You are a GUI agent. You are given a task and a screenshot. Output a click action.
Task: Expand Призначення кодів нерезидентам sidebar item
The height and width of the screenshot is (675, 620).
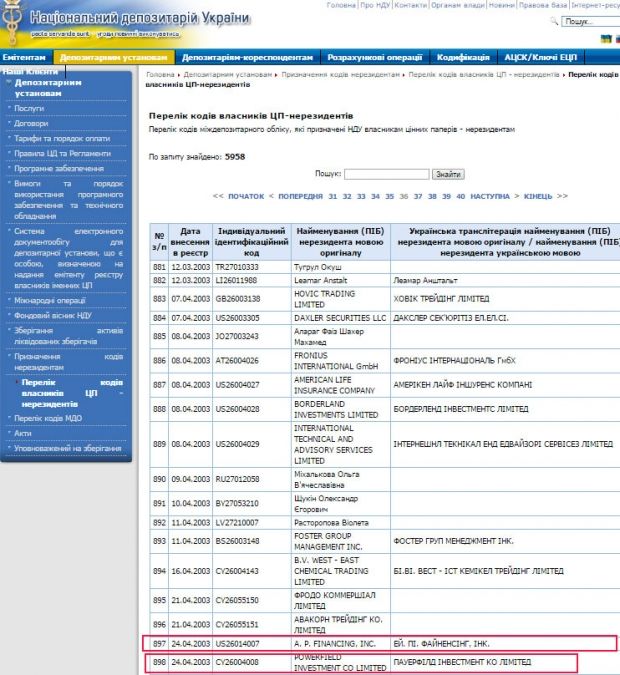(68, 361)
